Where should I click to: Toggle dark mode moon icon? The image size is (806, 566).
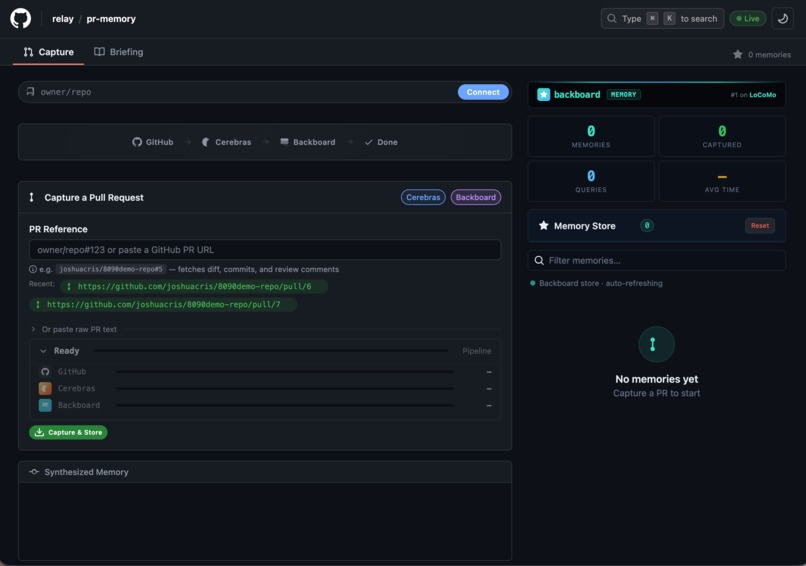pyautogui.click(x=783, y=19)
